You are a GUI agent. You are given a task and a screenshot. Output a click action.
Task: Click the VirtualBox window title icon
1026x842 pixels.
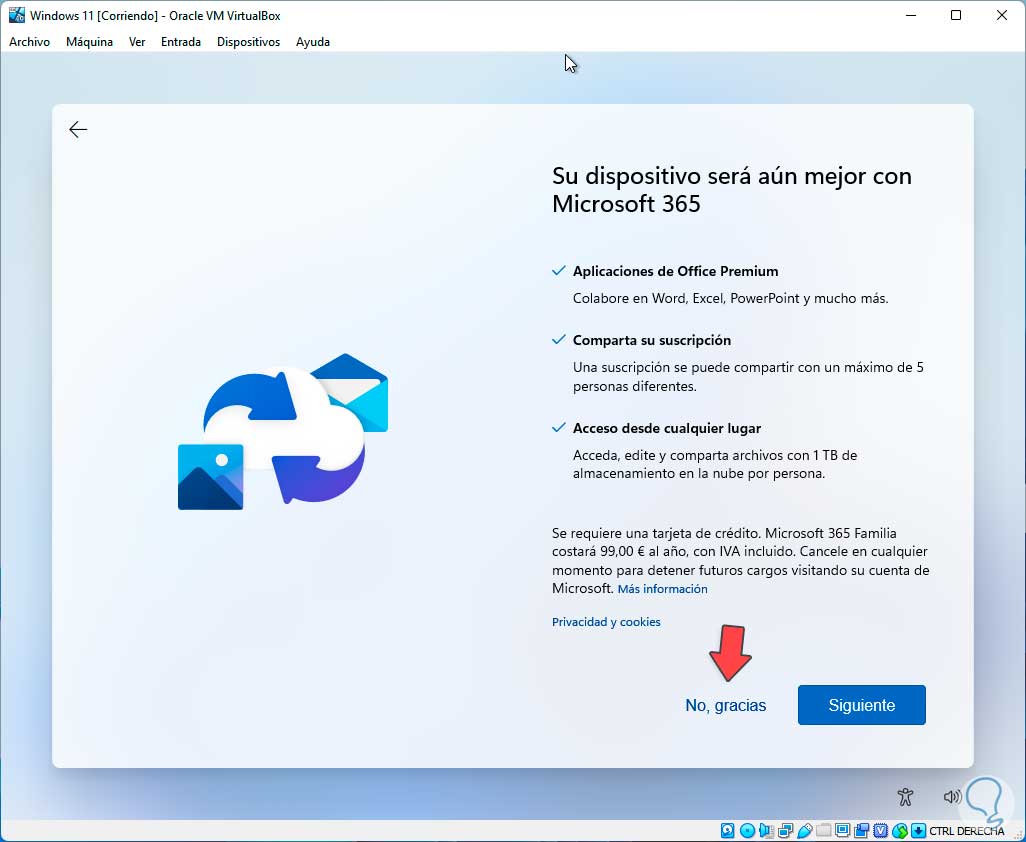16,15
